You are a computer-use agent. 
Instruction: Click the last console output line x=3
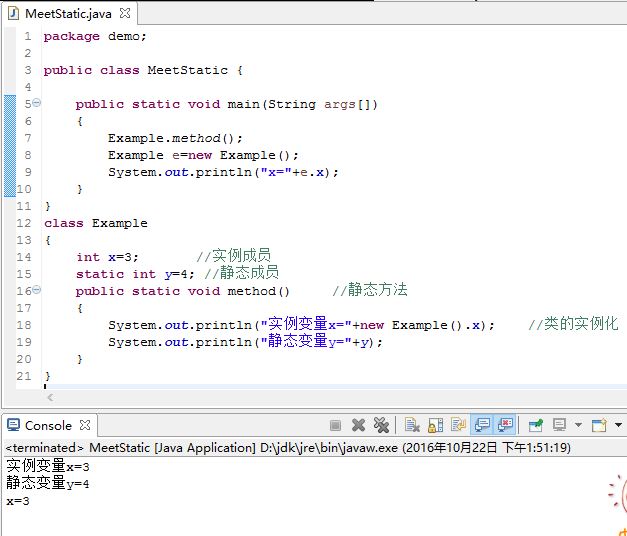click(18, 501)
